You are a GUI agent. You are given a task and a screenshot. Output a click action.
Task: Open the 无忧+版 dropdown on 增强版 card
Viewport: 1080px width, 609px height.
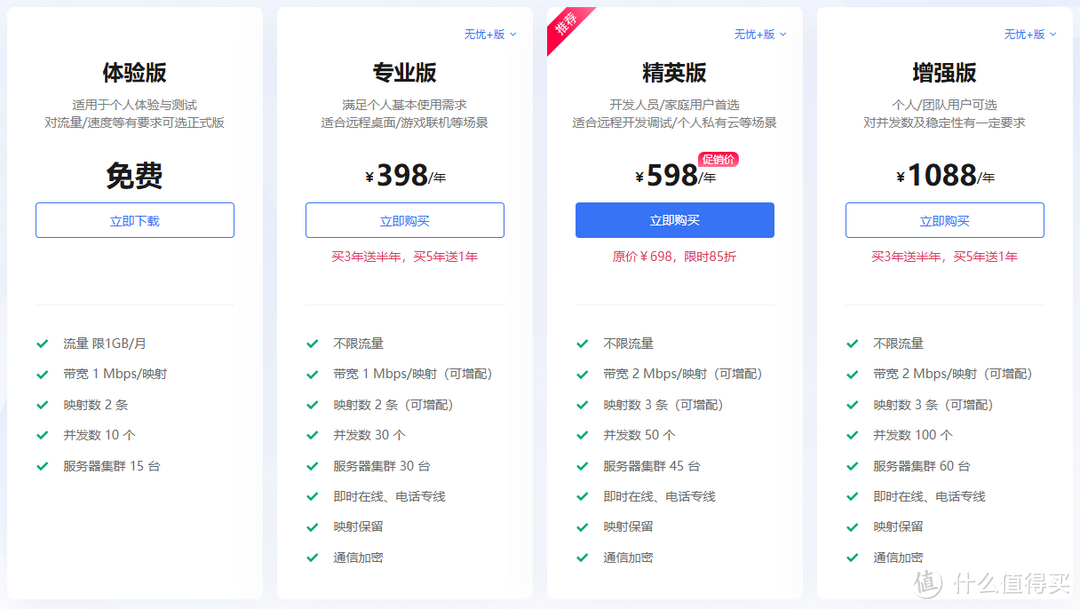point(1030,34)
